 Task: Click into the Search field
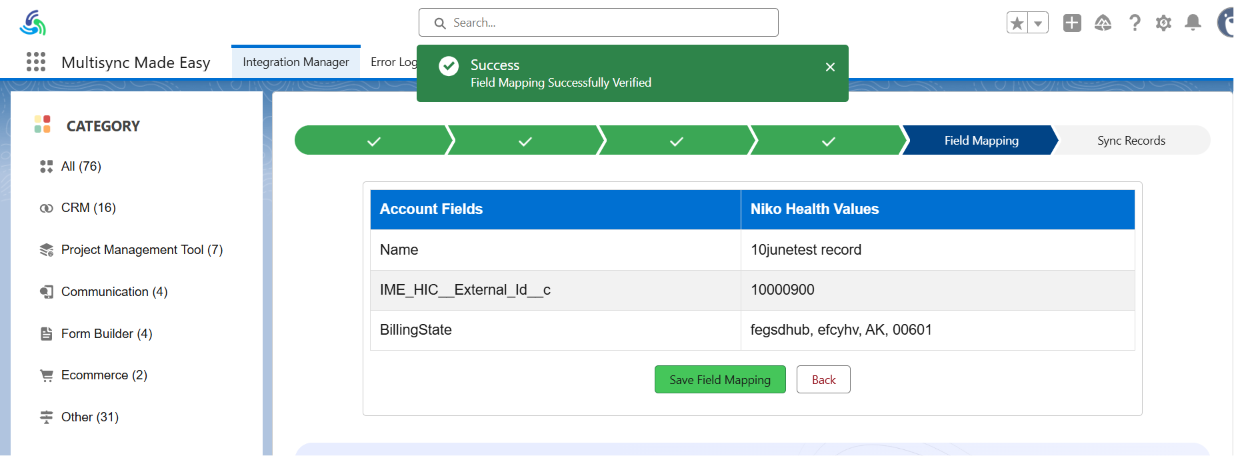tap(598, 22)
